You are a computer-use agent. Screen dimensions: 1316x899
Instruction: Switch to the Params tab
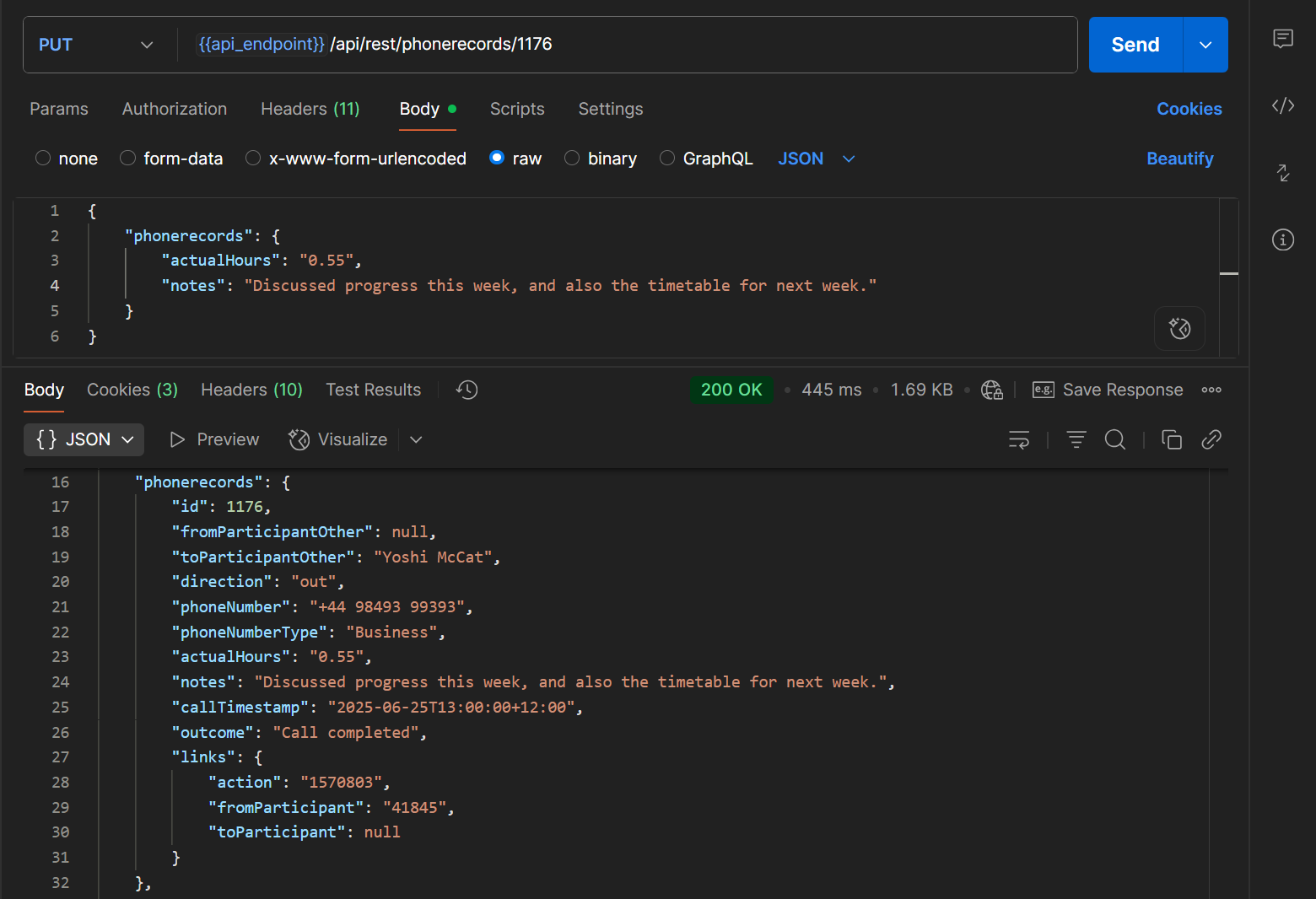59,109
